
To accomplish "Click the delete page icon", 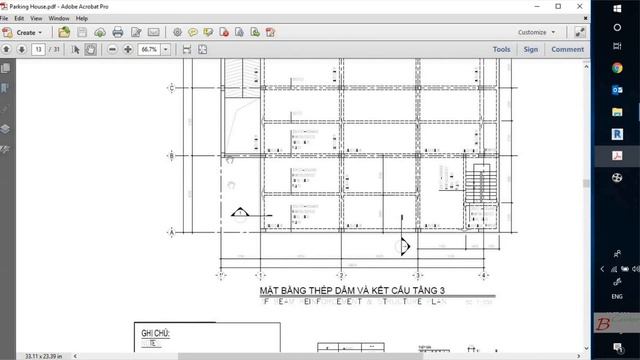I will click(x=224, y=32).
